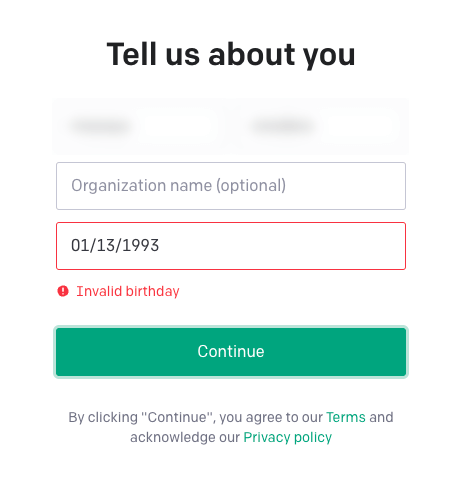462x477 pixels.
Task: Click empty space inside red-bordered birthday box
Action: [x=283, y=246]
